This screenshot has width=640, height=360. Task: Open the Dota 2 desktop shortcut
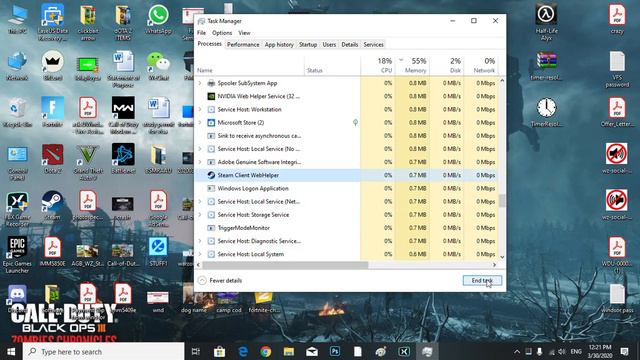pyautogui.click(x=52, y=159)
